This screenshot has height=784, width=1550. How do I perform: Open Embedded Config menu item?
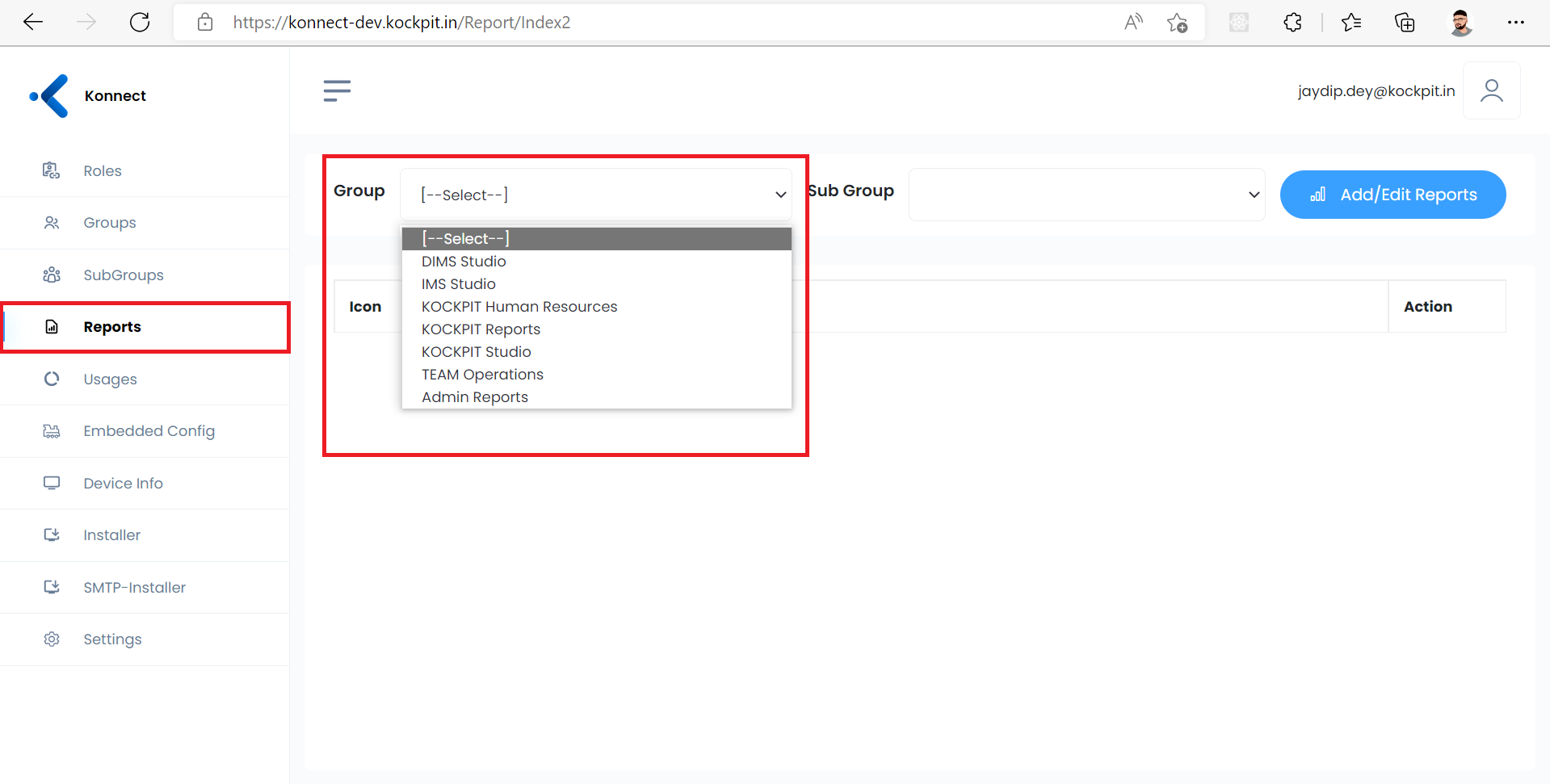(145, 431)
